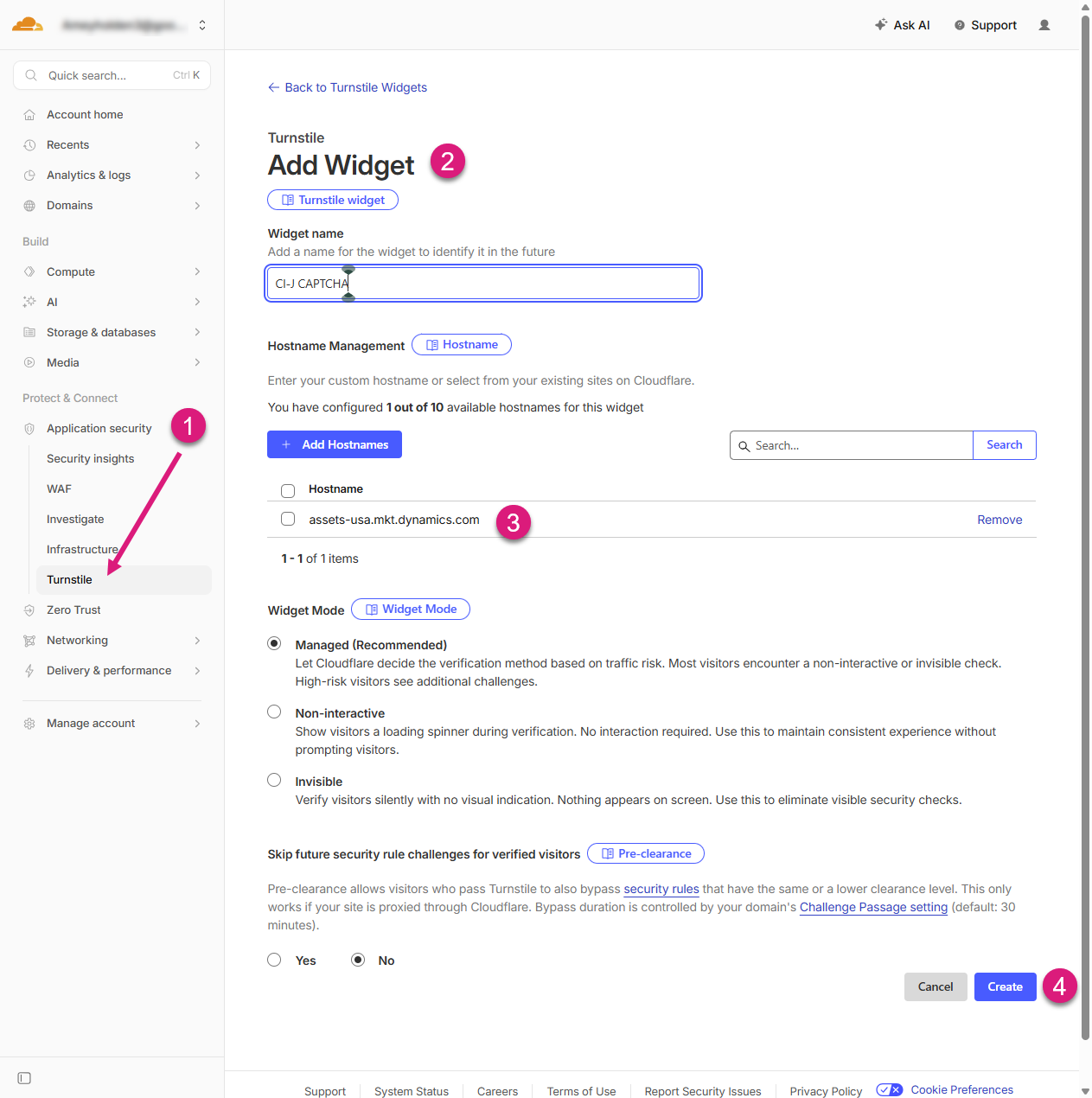The width and height of the screenshot is (1092, 1098).
Task: Collapse sidebar using bottom panel icon
Action: (x=24, y=1078)
